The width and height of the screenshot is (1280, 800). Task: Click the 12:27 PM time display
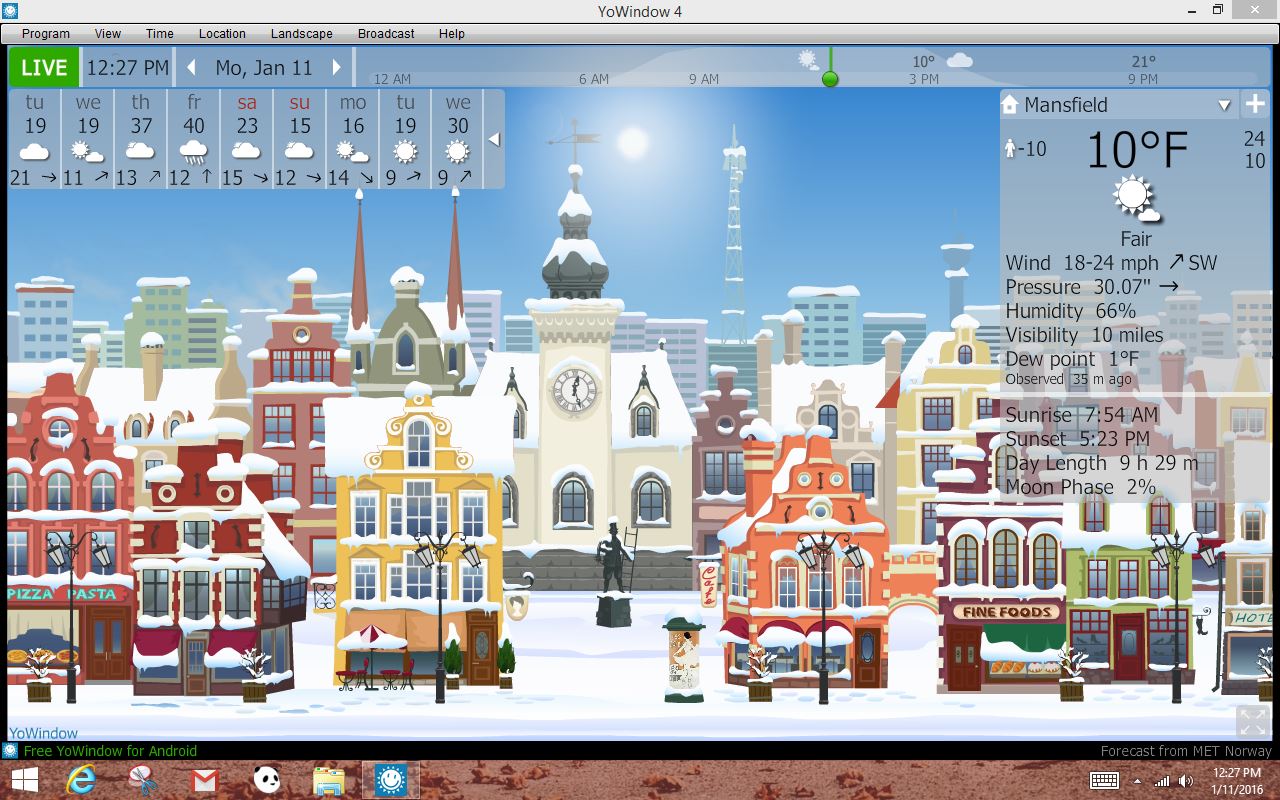point(127,68)
